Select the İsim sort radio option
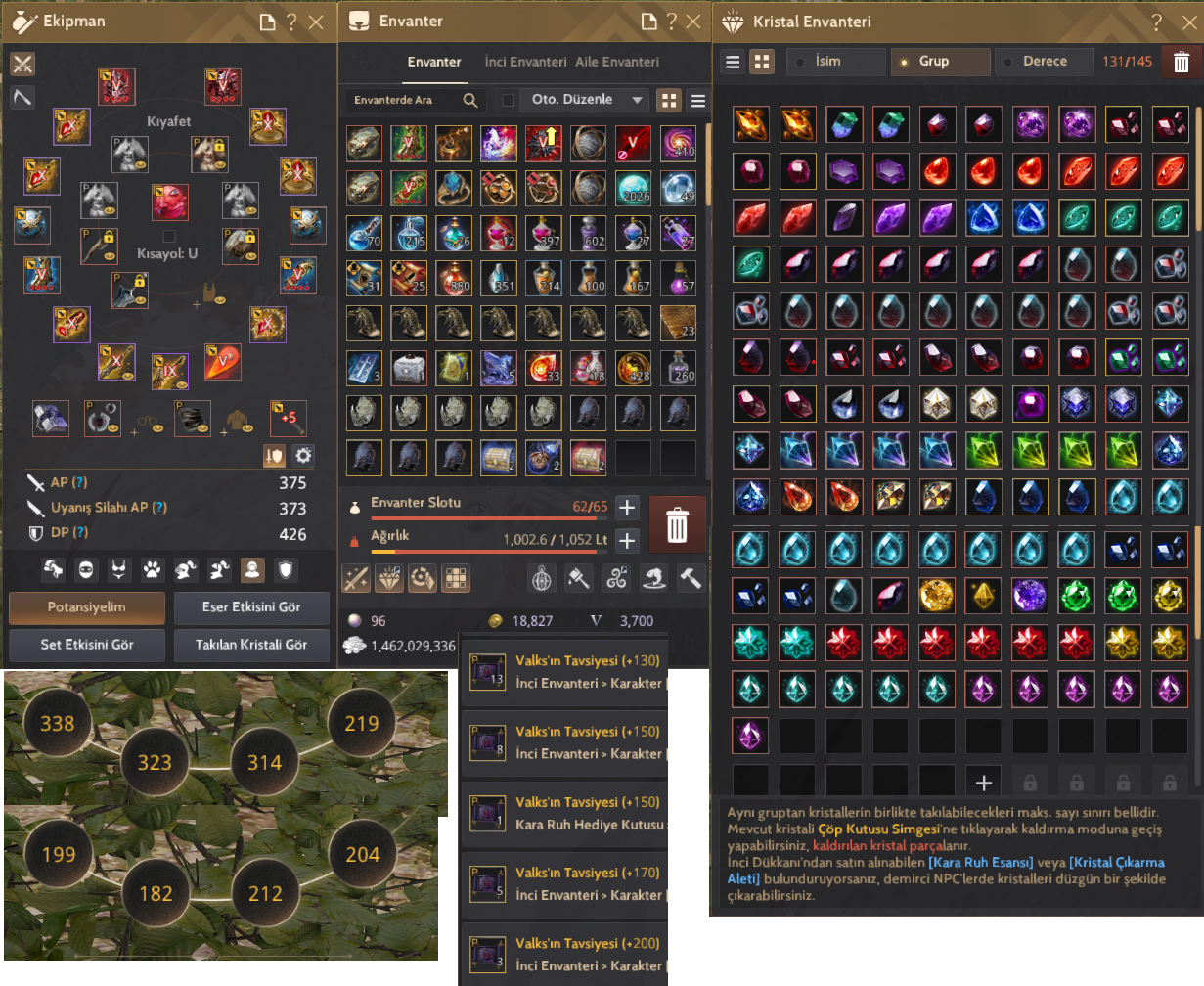Image resolution: width=1204 pixels, height=986 pixels. click(x=835, y=61)
